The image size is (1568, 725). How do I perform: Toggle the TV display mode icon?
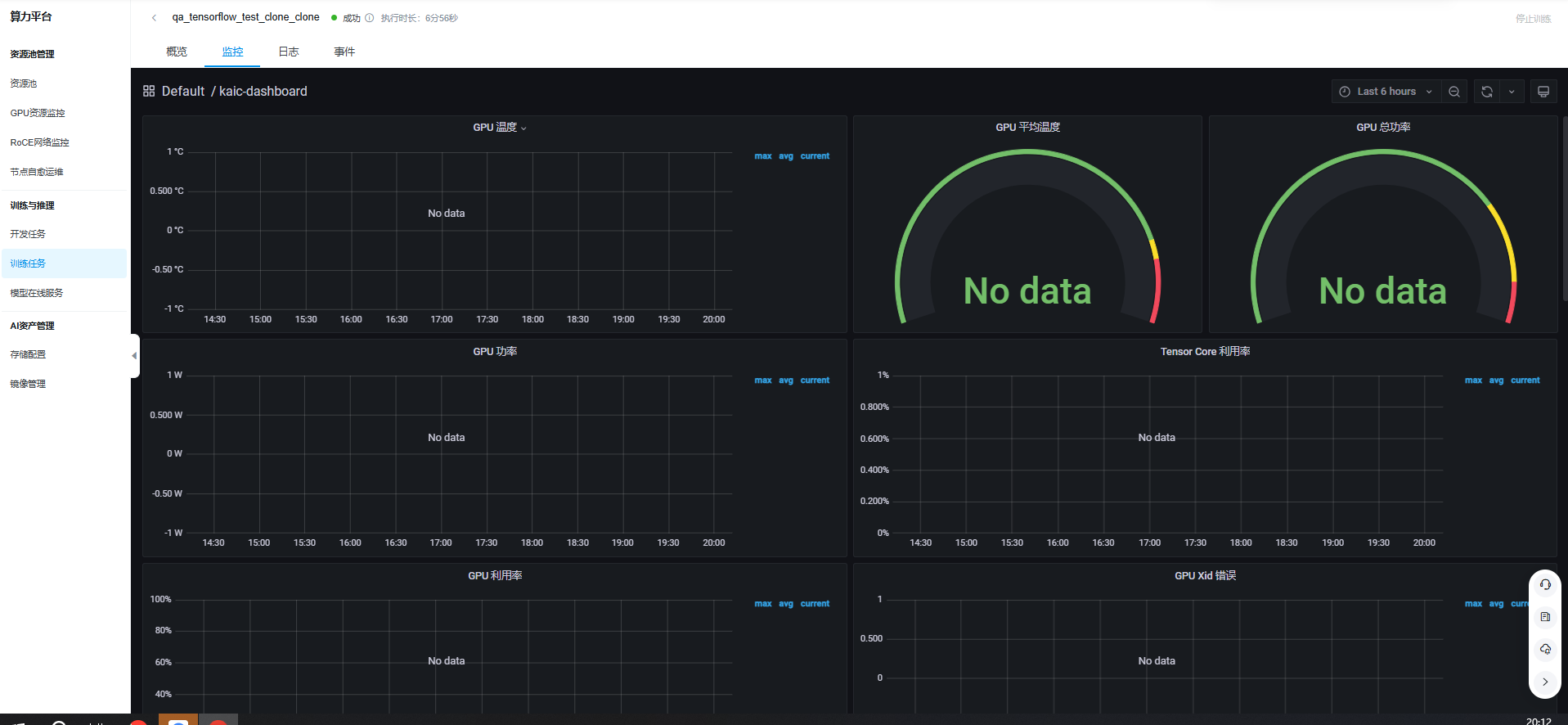[x=1543, y=92]
